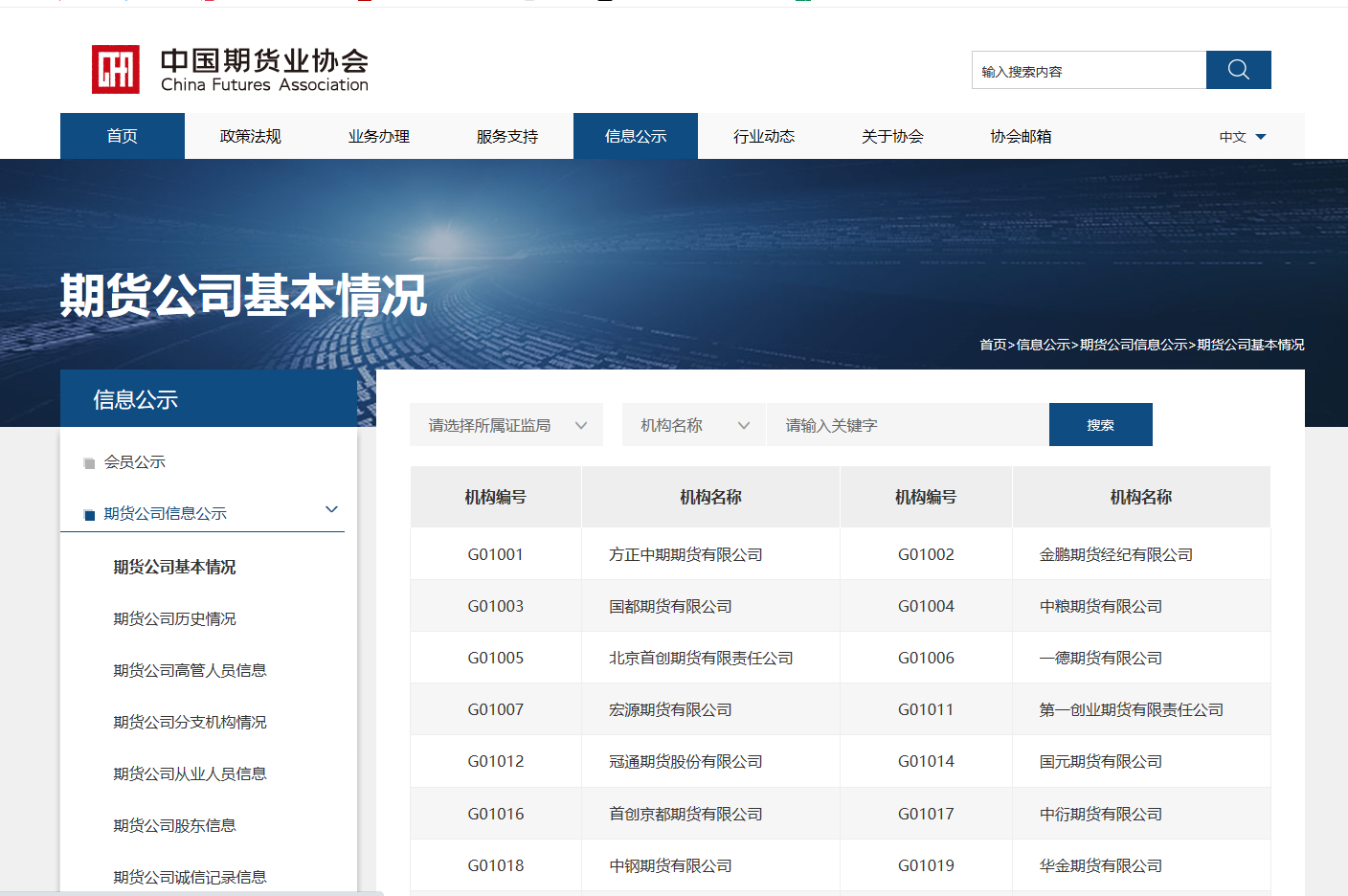
Task: Click 一德期货有限公司 in the table
Action: click(1101, 658)
